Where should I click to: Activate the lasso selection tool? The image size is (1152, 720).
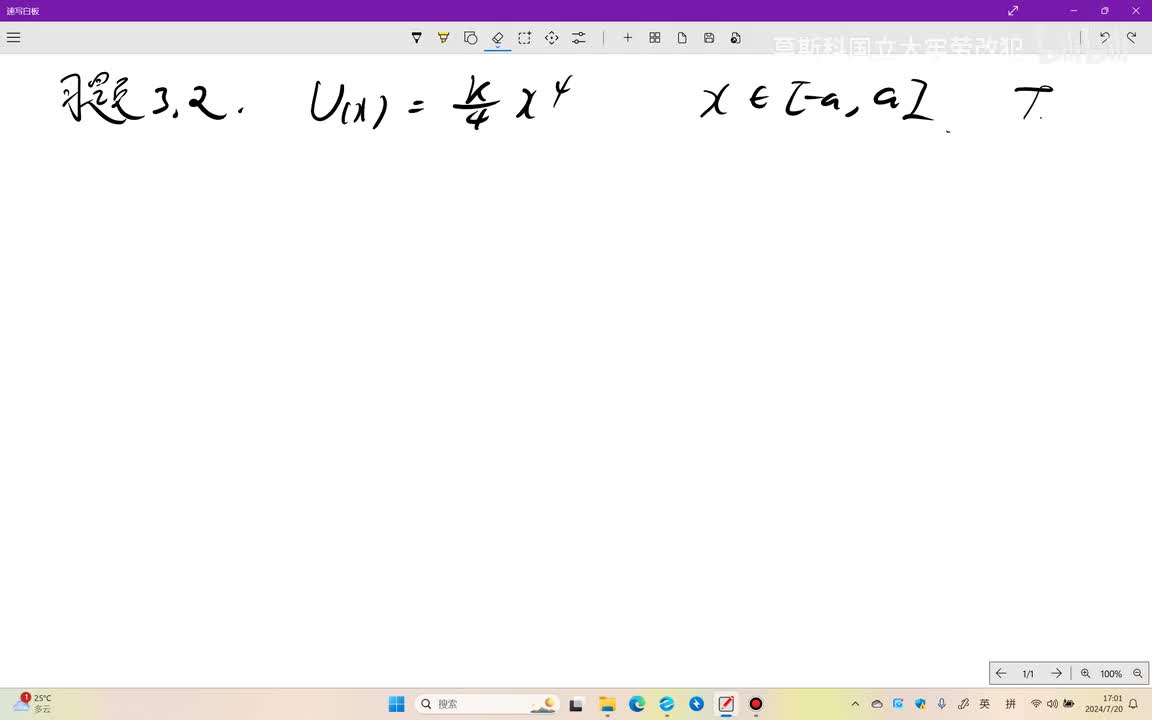(525, 37)
